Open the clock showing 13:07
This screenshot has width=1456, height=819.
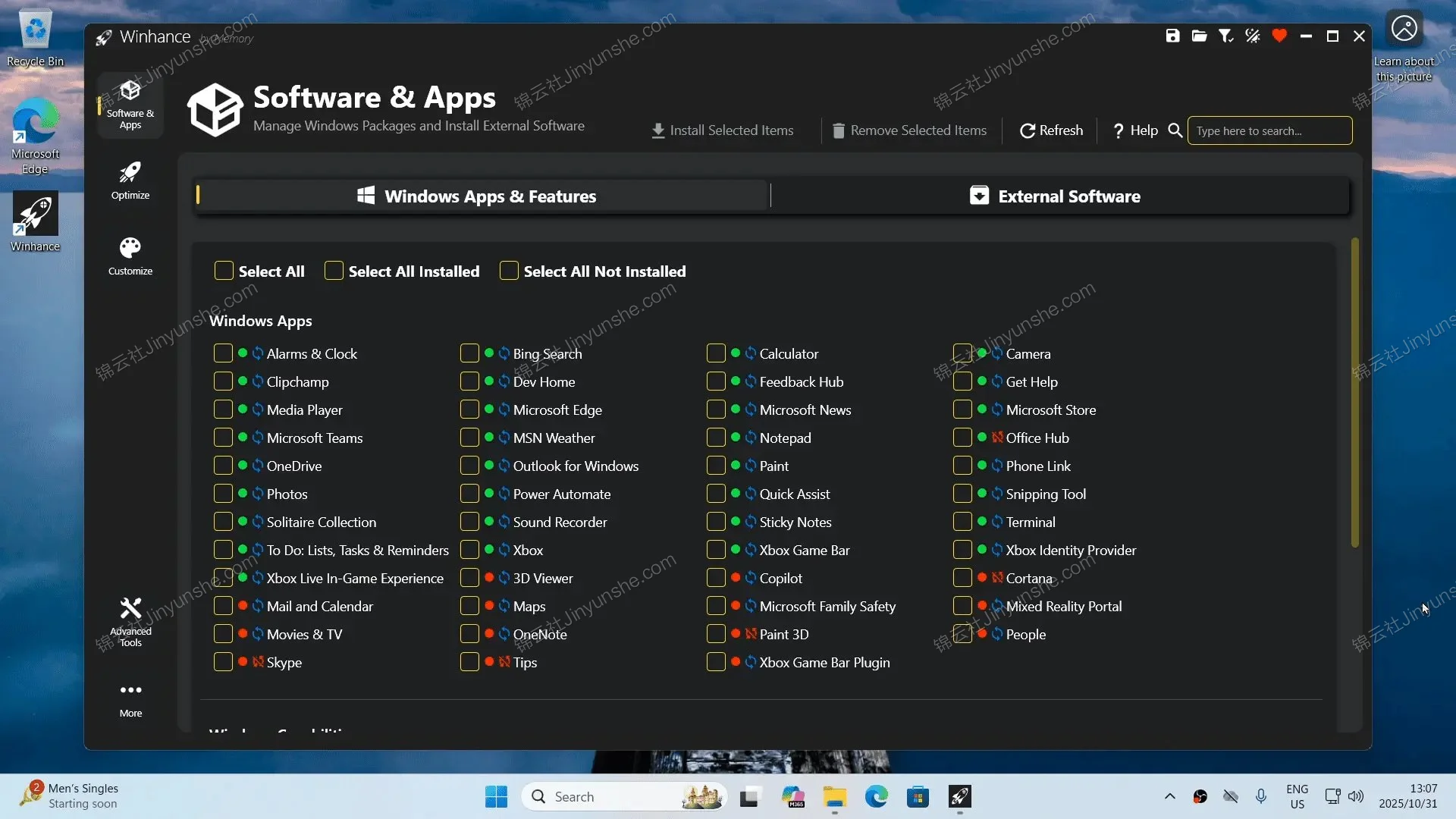[1408, 796]
